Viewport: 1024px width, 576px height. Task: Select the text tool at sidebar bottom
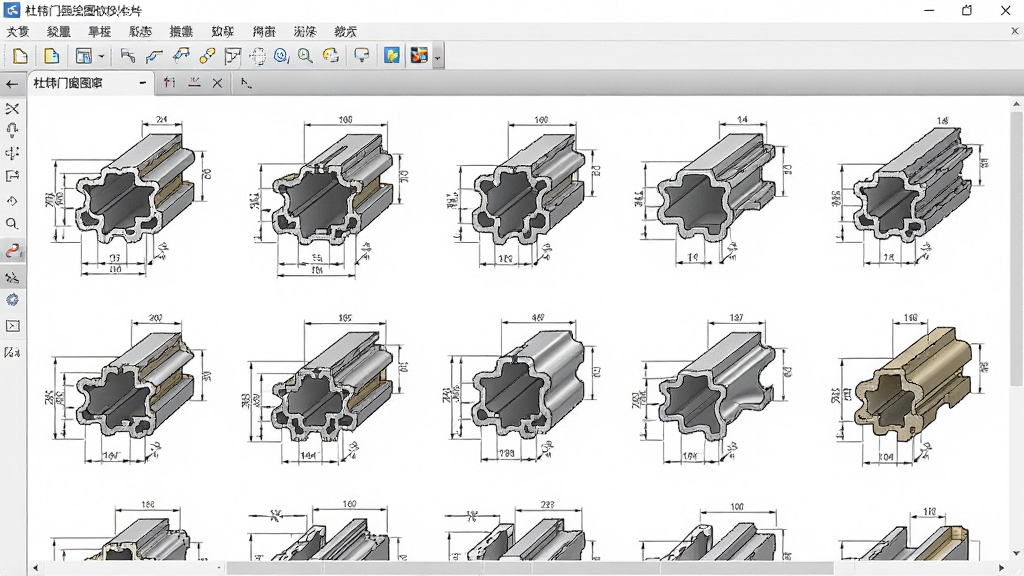tap(12, 353)
